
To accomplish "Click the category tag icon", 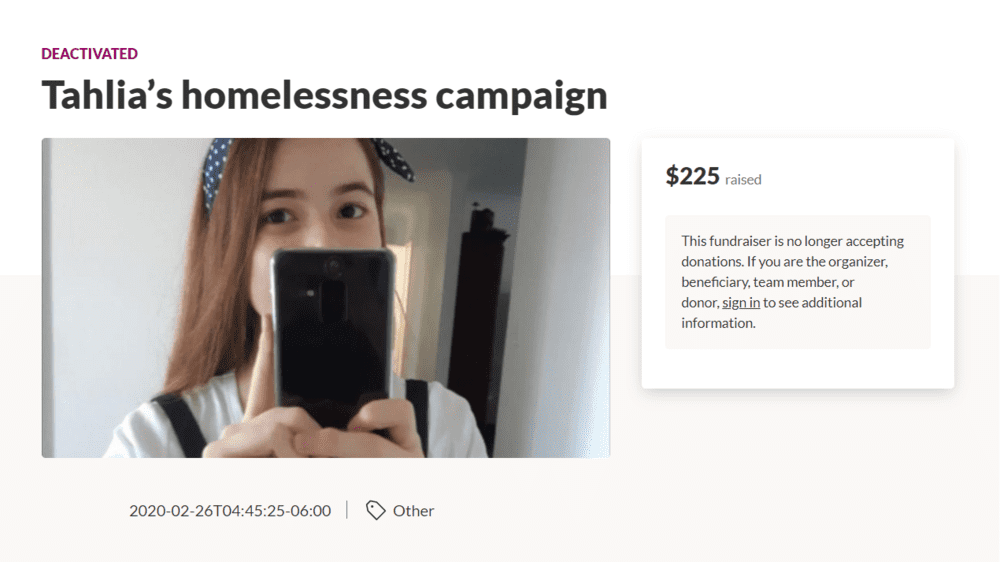I will pos(376,510).
